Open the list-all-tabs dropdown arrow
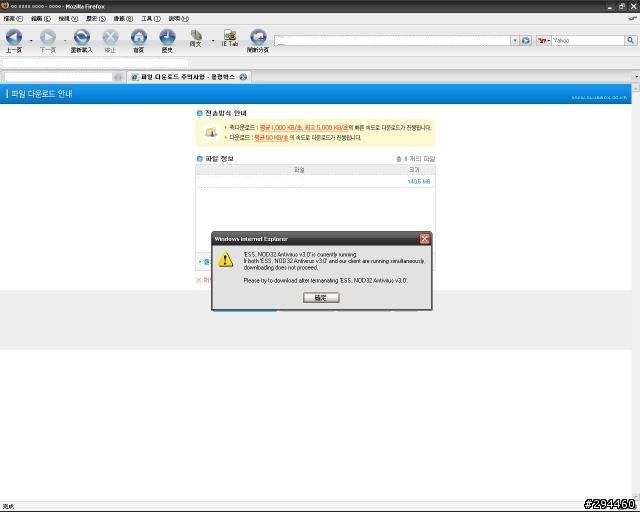Image resolution: width=640 pixels, height=512 pixels. 636,76
